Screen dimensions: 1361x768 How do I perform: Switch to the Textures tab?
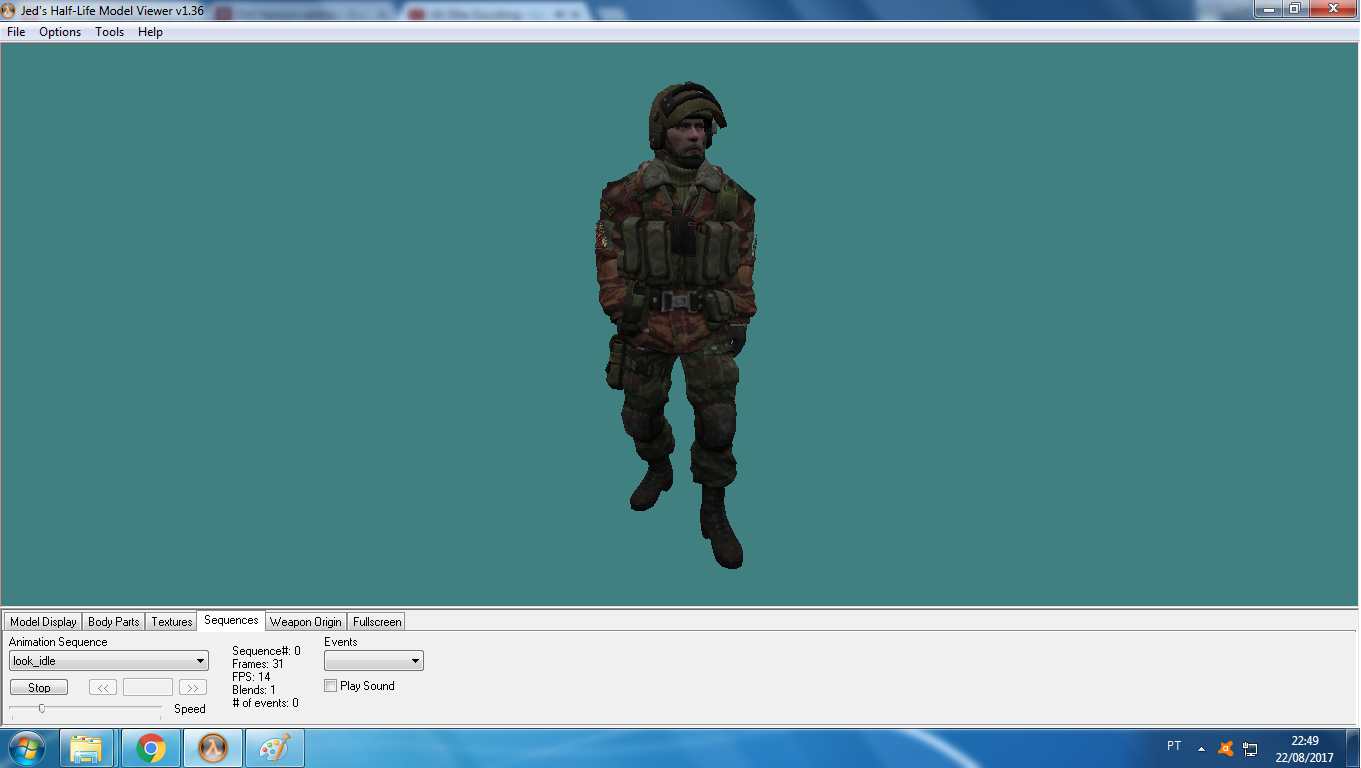click(x=171, y=622)
